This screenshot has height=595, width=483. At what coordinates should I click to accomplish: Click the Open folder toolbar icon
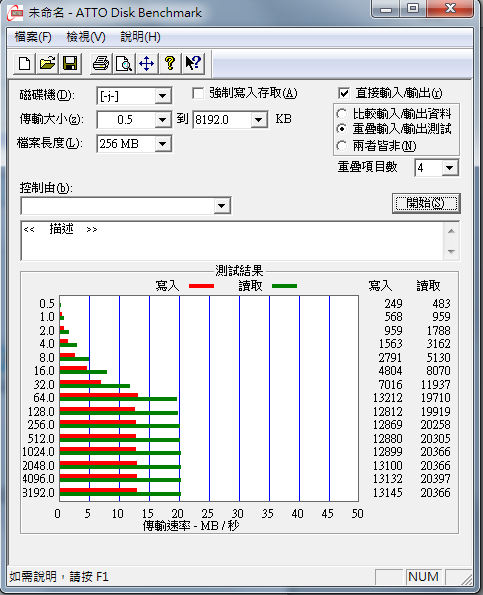(x=47, y=63)
